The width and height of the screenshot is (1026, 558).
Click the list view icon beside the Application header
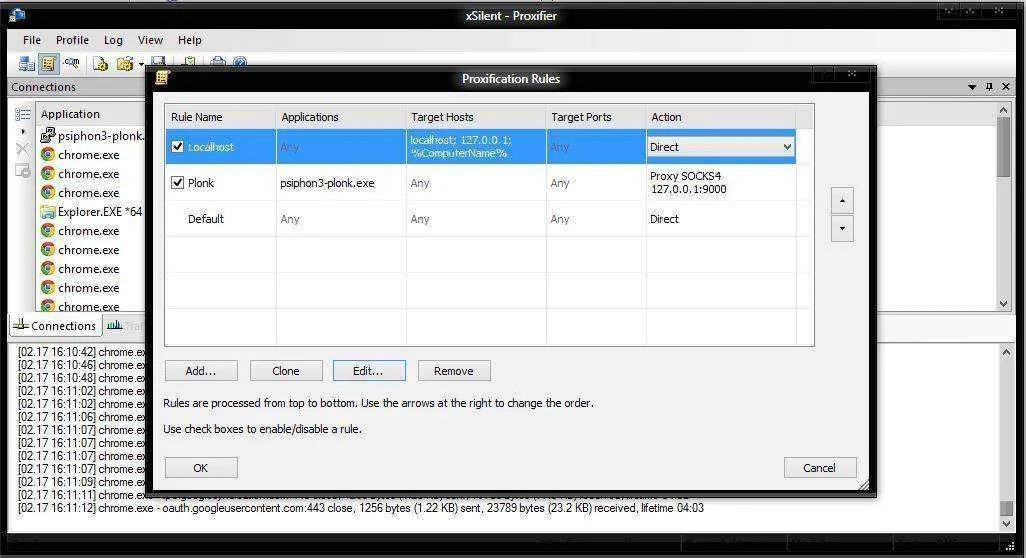[23, 114]
